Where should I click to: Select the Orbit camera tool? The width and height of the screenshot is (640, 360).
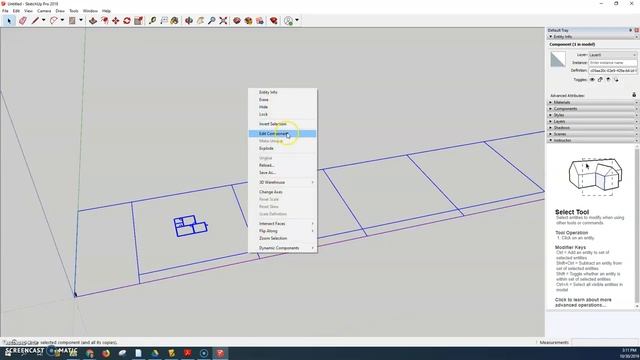pyautogui.click(x=189, y=20)
